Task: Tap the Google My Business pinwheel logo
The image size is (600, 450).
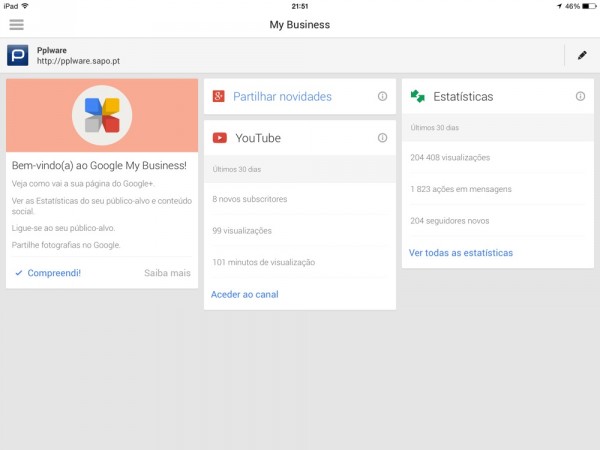Action: (102, 115)
